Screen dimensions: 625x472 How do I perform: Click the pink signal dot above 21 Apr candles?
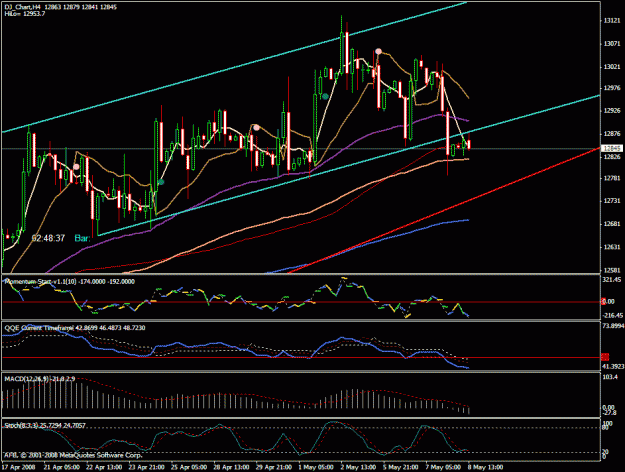click(x=76, y=167)
